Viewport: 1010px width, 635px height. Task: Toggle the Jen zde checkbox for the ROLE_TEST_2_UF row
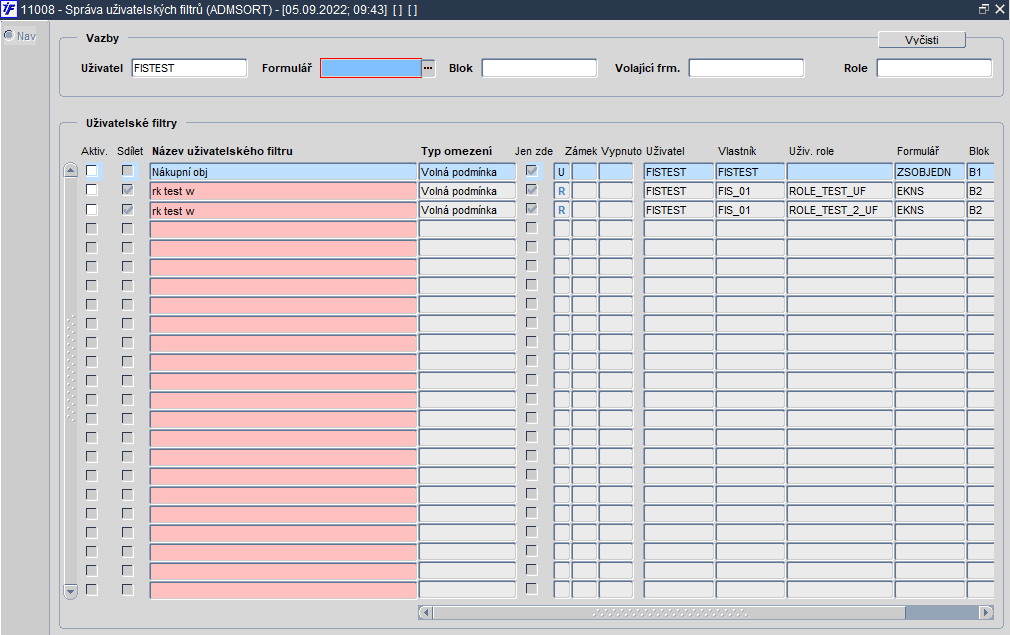click(x=531, y=209)
